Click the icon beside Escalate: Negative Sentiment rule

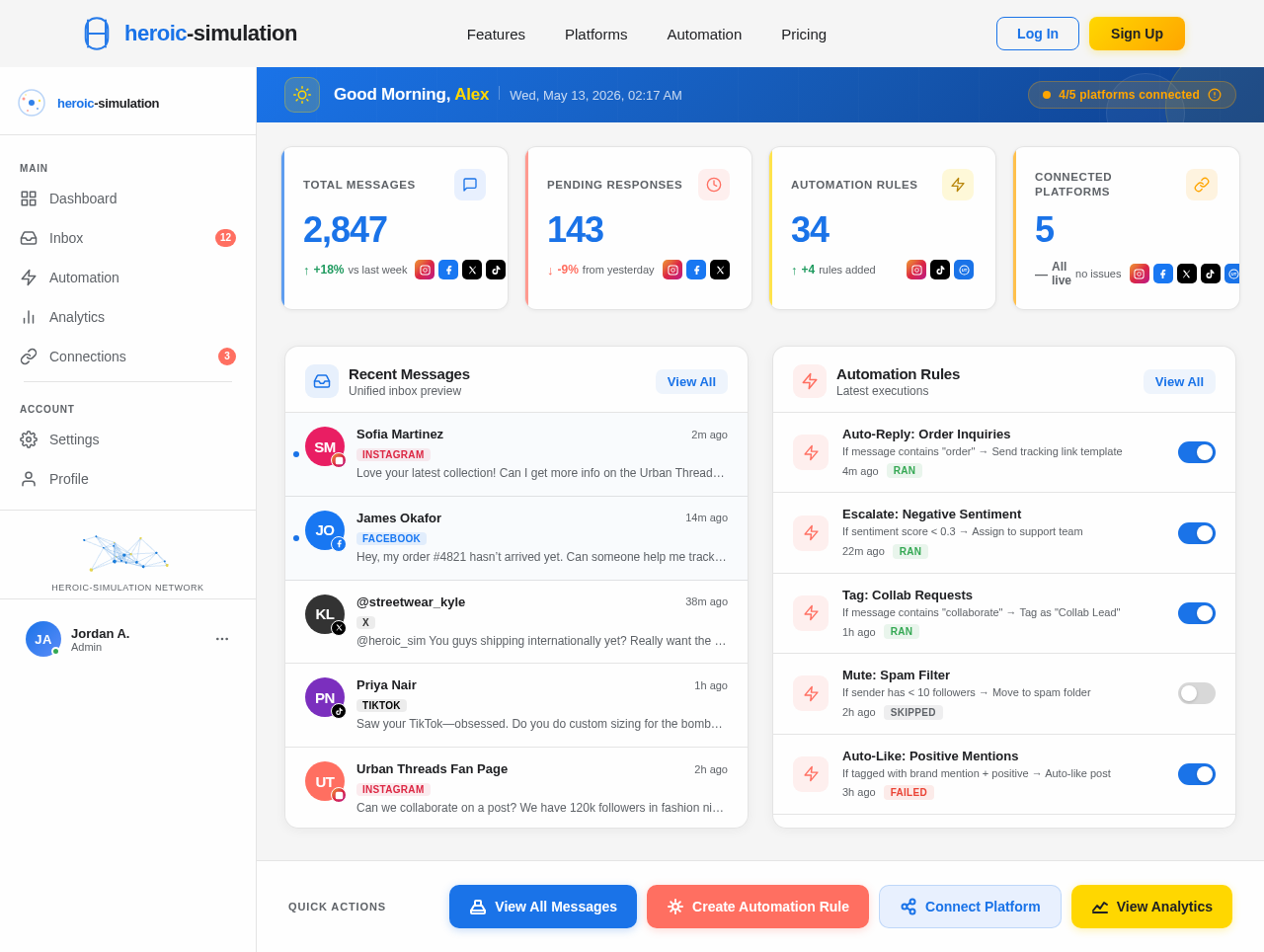click(811, 533)
